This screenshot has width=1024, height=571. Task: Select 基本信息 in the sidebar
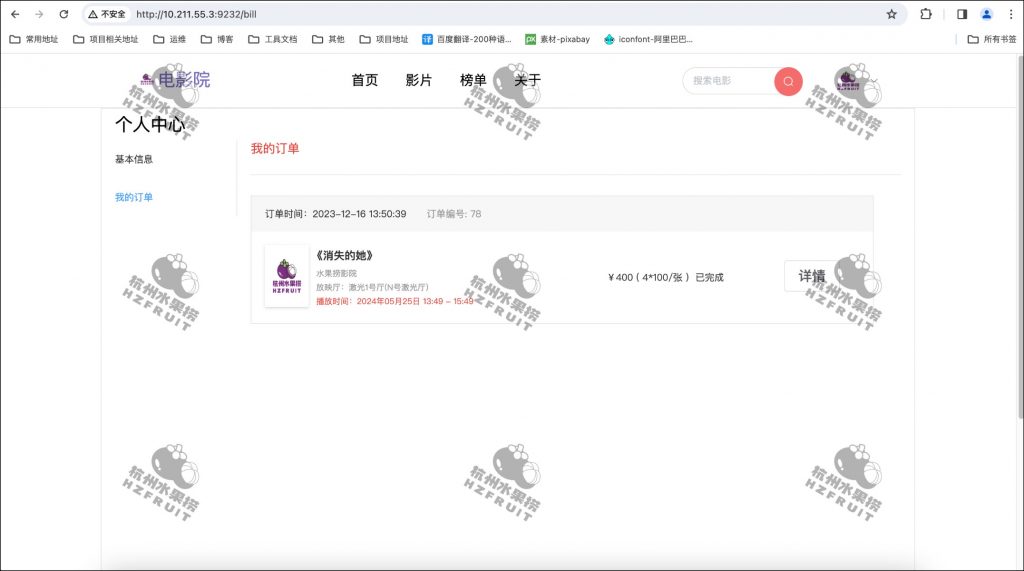(134, 159)
